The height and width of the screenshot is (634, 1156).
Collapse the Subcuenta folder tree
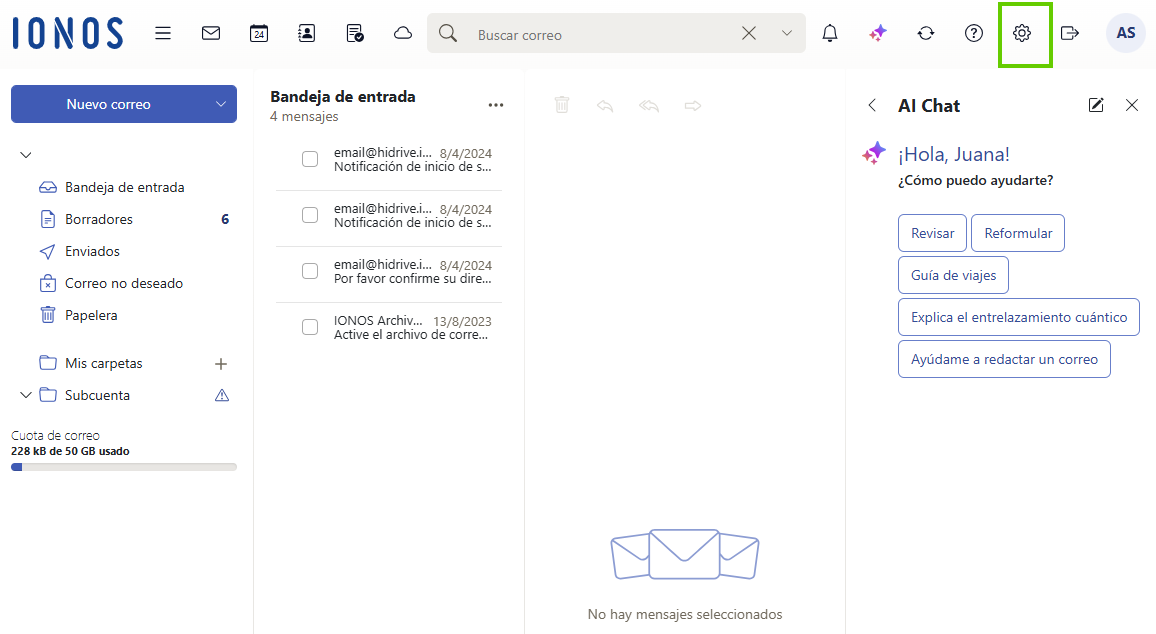tap(26, 395)
